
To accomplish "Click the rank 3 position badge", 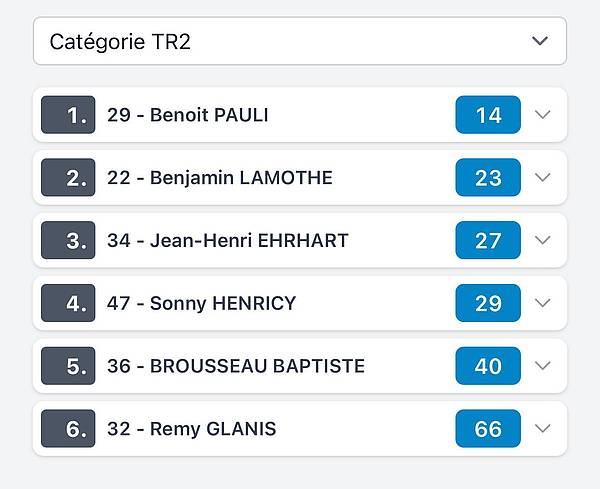I will tap(68, 241).
